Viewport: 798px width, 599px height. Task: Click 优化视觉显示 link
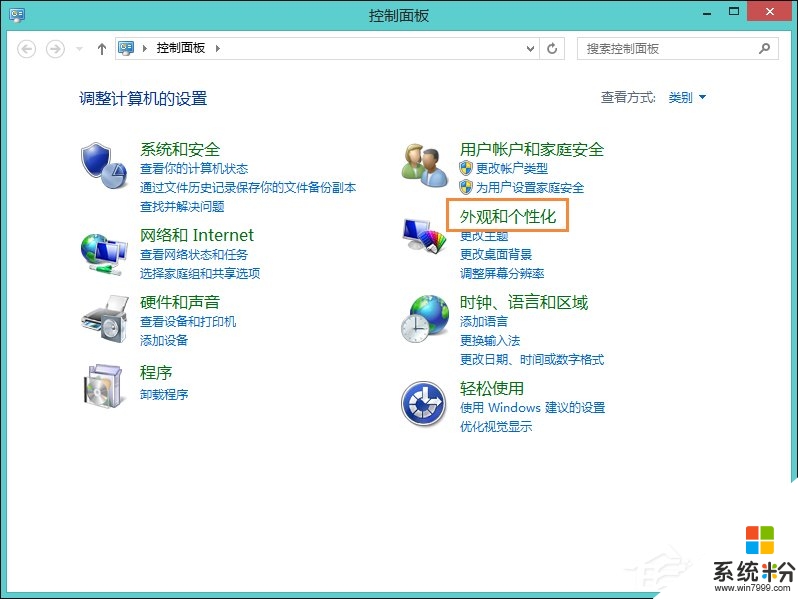[496, 426]
